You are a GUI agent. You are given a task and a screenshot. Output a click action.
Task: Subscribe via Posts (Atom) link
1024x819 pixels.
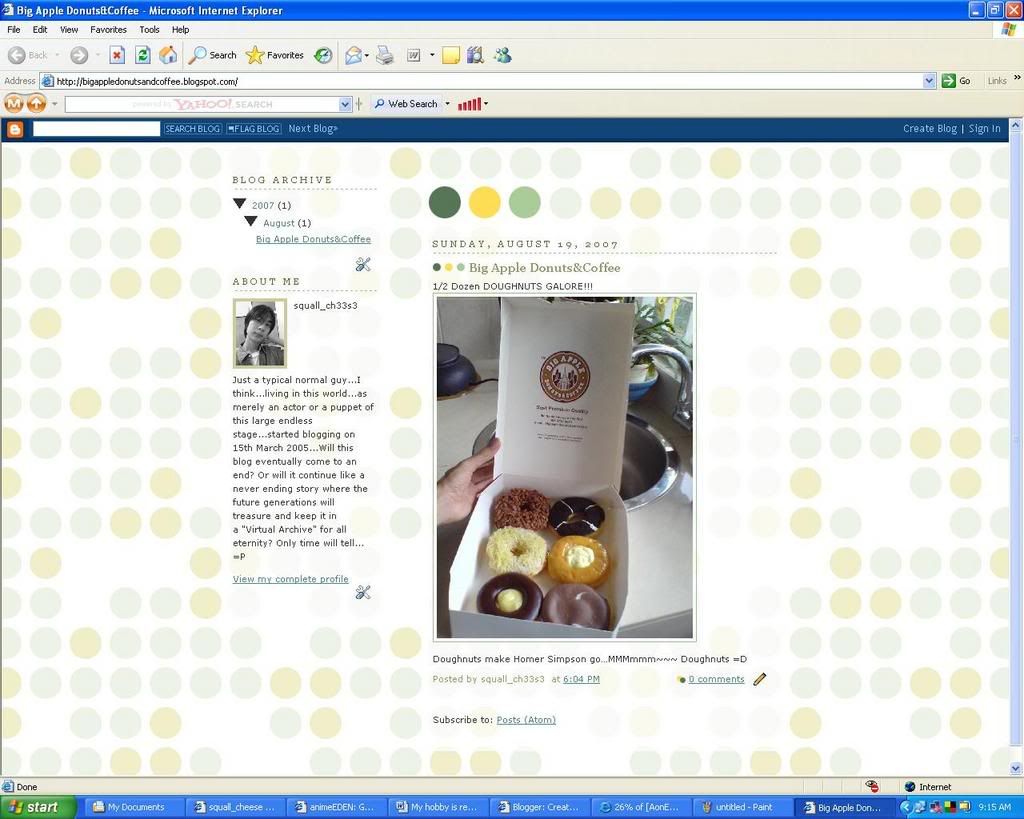[526, 720]
